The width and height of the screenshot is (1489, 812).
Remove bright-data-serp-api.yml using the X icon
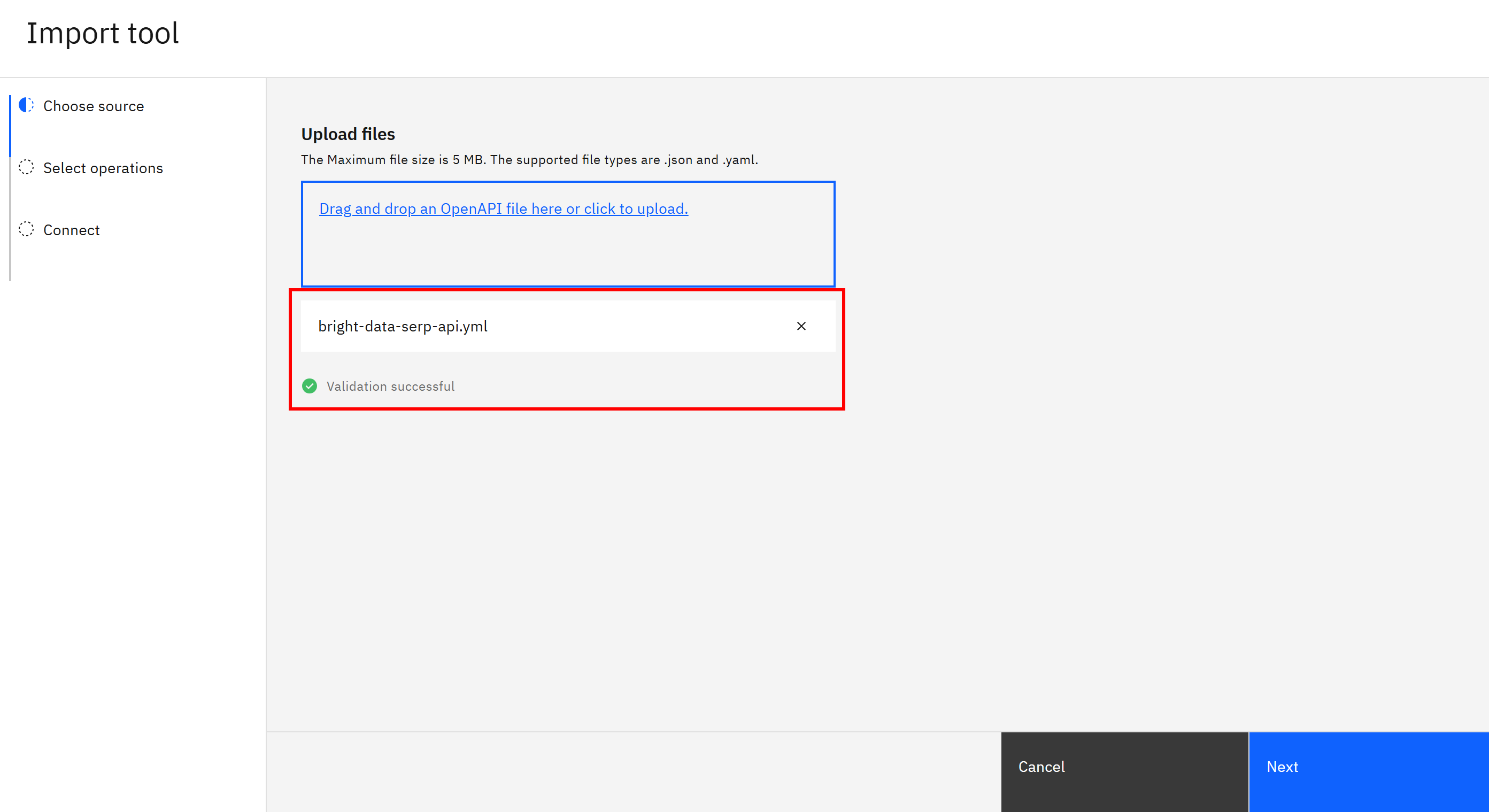click(801, 326)
